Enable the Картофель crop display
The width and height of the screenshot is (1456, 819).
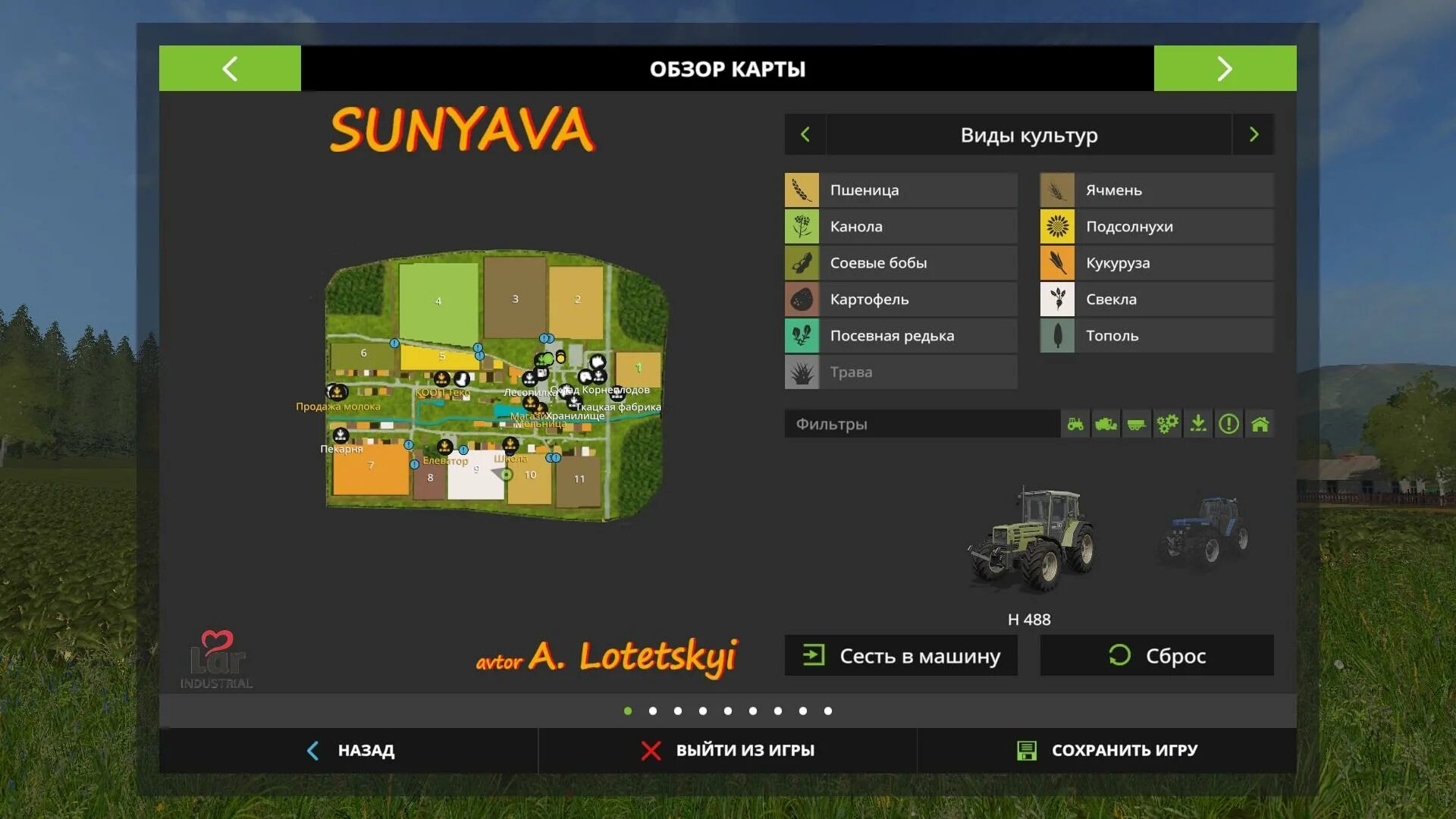tap(900, 299)
